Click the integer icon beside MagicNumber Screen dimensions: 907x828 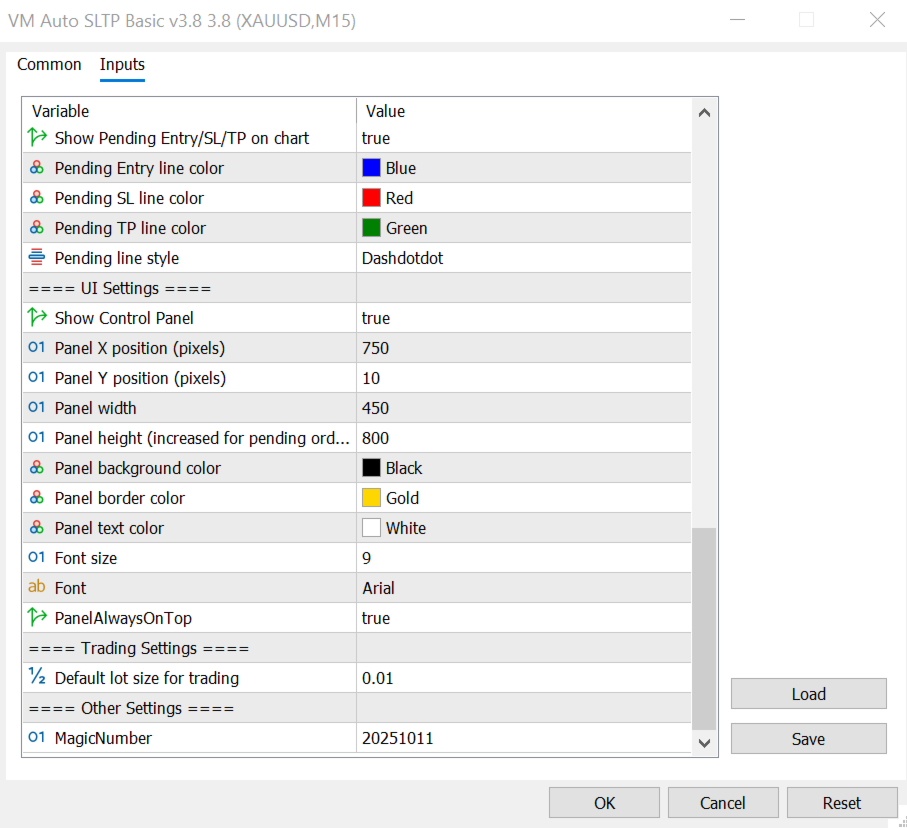click(x=36, y=738)
